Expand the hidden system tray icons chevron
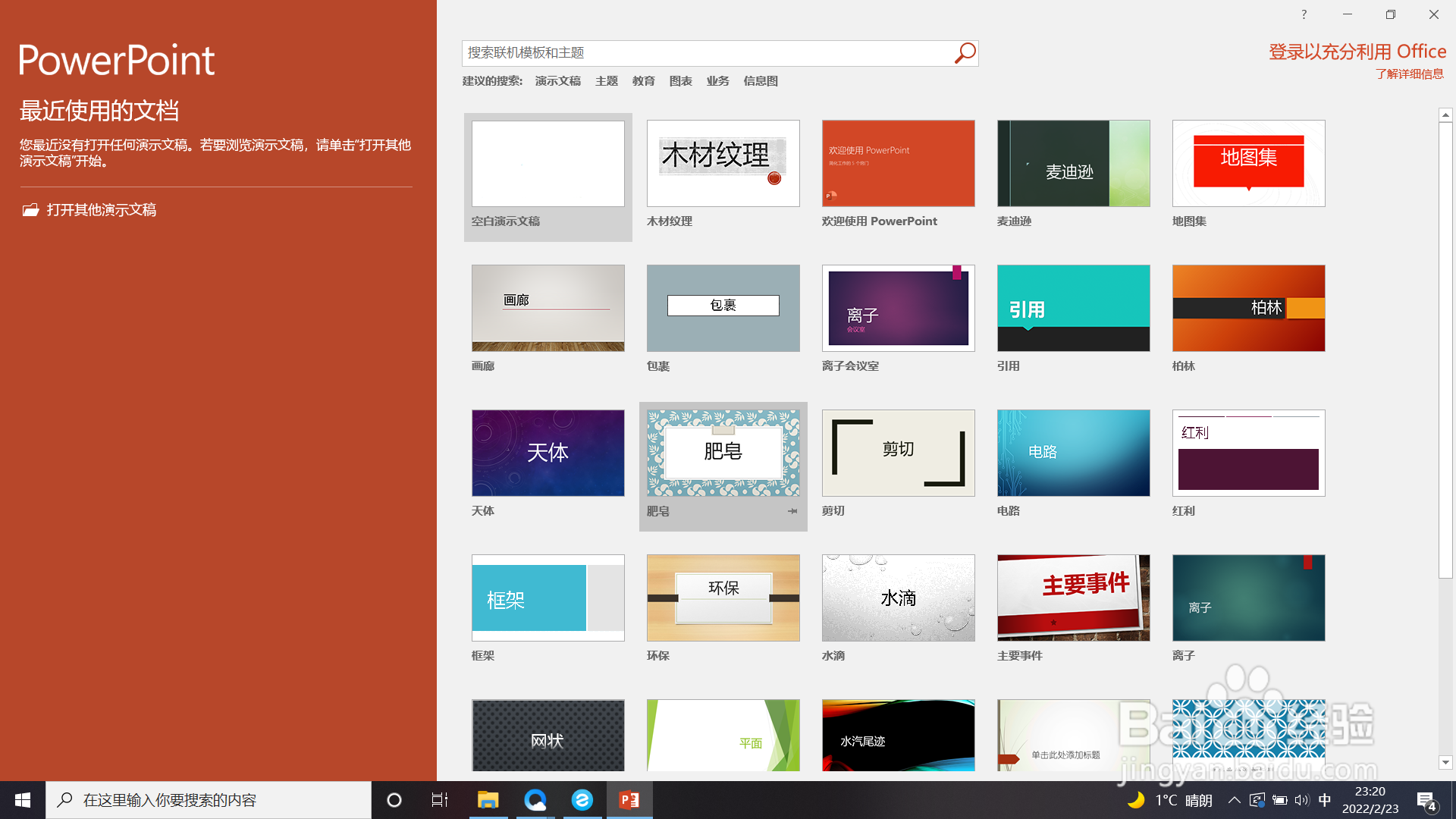This screenshot has height=819, width=1456. [1234, 800]
